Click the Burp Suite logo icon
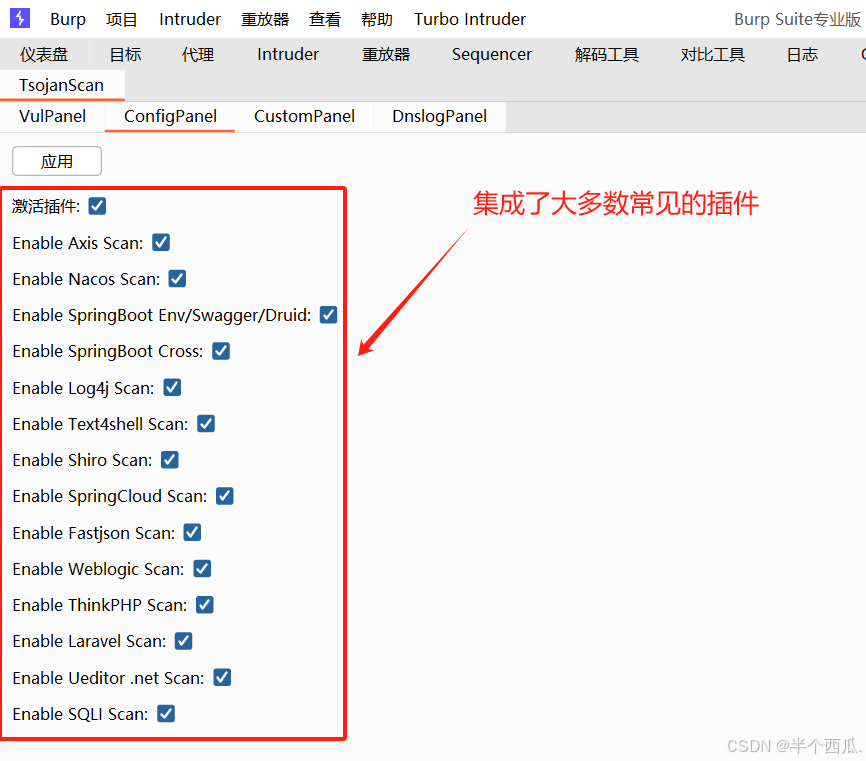Viewport: 866px width, 761px height. [x=20, y=18]
